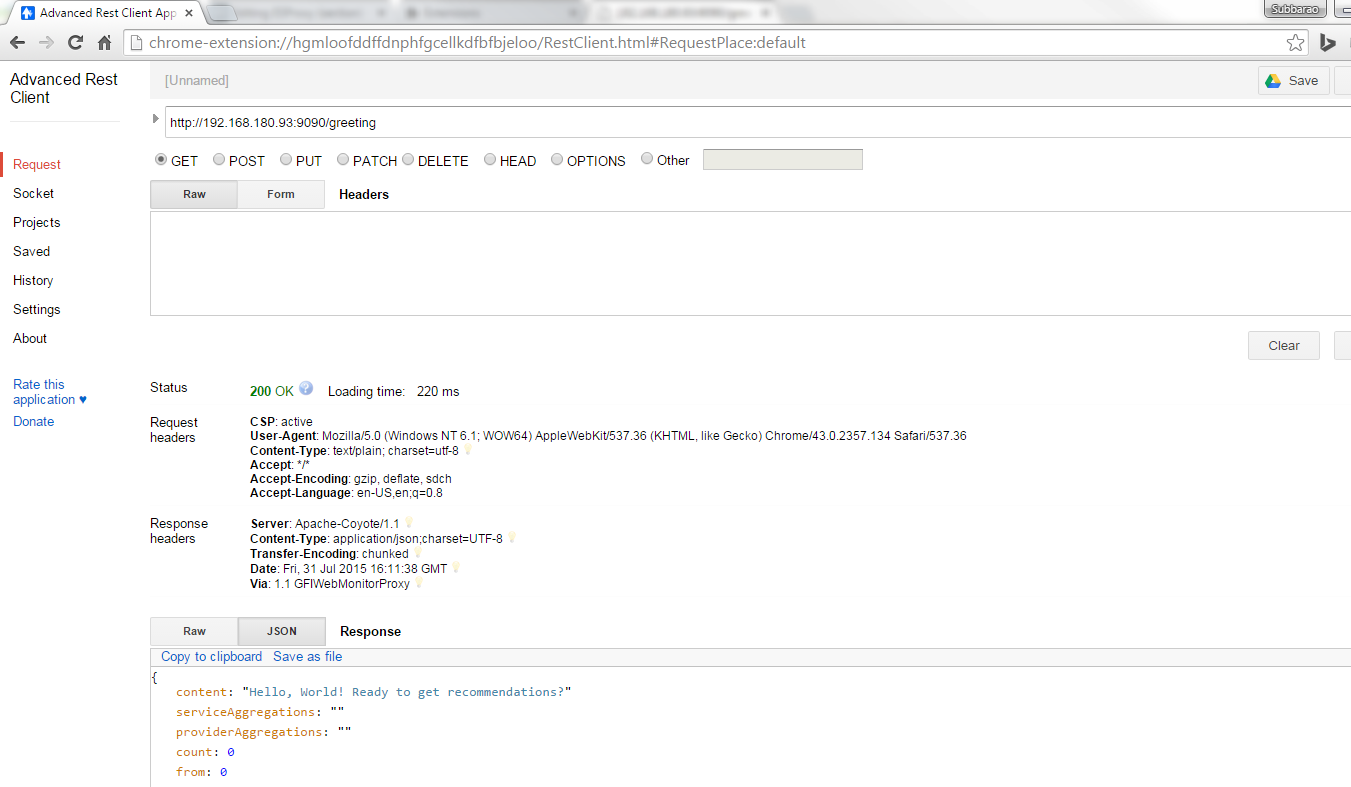Click the request URL input field

pos(757,122)
